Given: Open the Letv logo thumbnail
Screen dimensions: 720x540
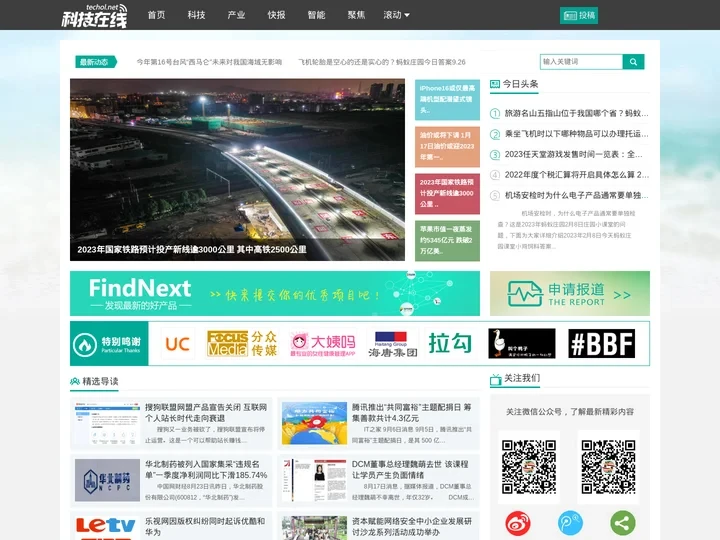Looking at the screenshot, I should pyautogui.click(x=107, y=528).
